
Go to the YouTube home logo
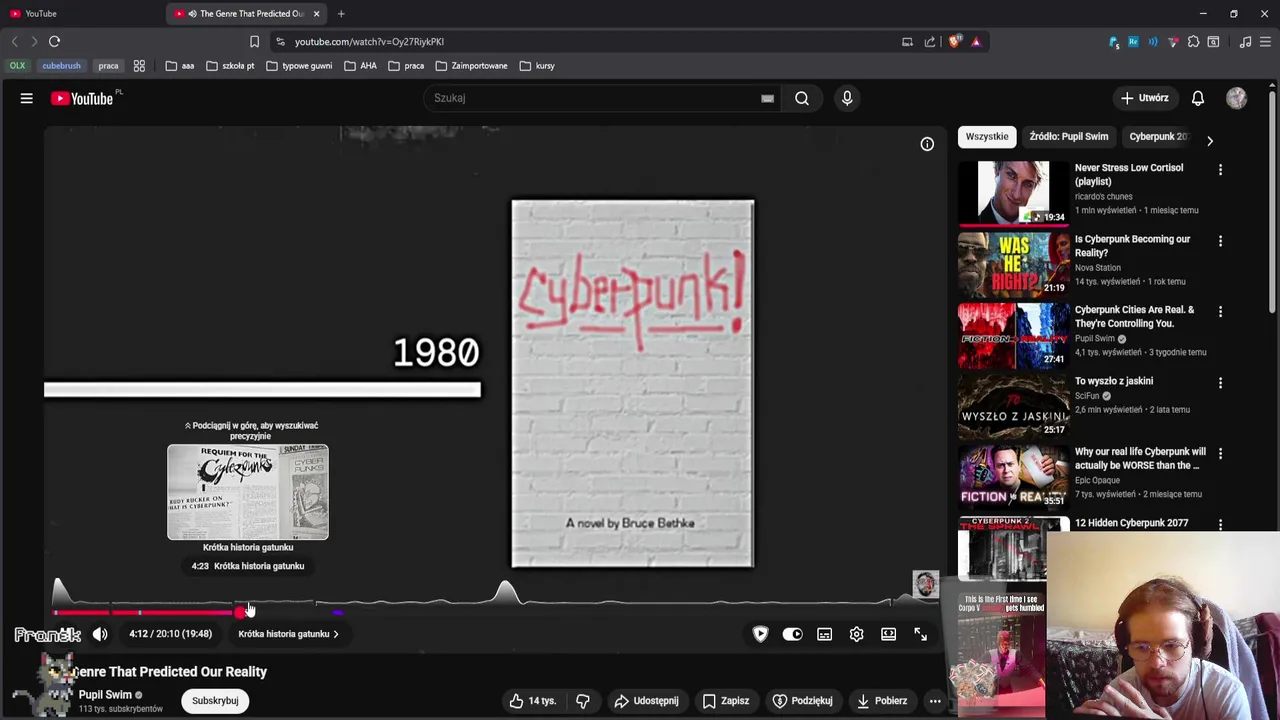(83, 98)
